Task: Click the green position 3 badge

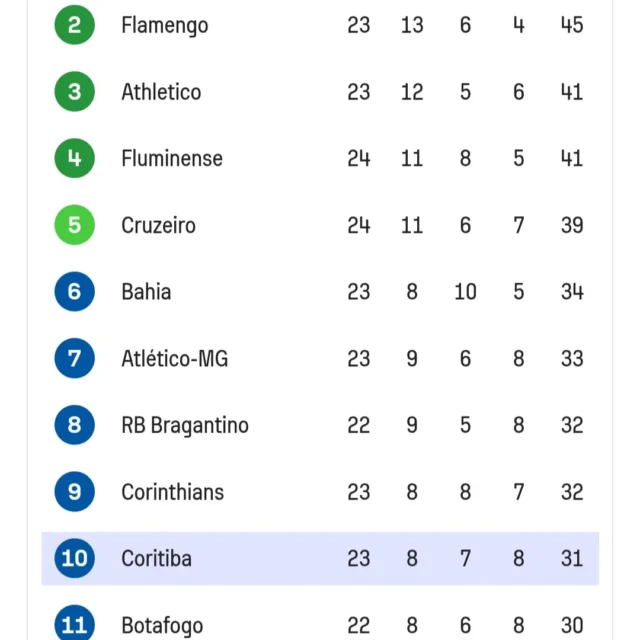Action: [74, 91]
